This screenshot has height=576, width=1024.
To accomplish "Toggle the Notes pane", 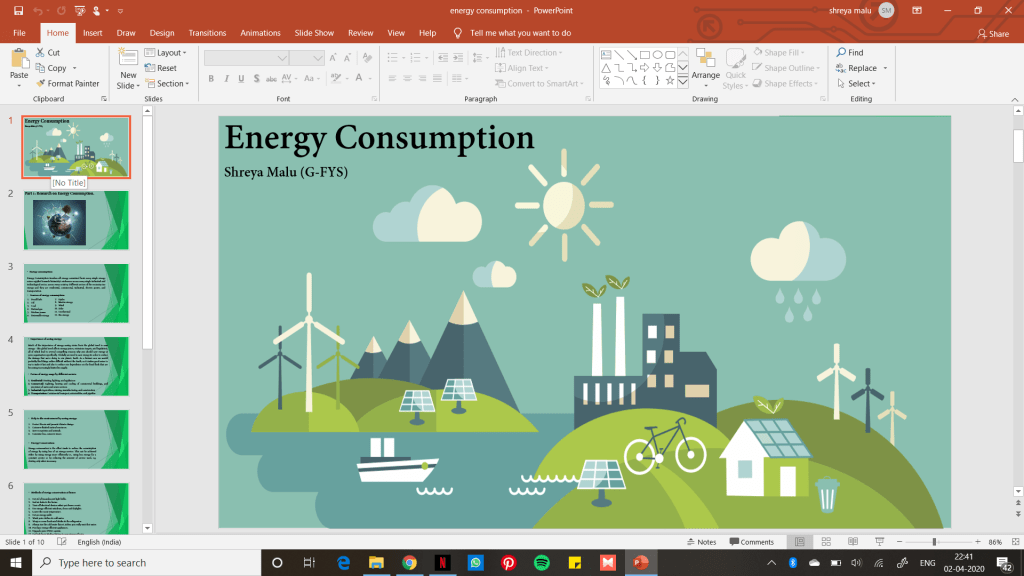I will [x=701, y=542].
